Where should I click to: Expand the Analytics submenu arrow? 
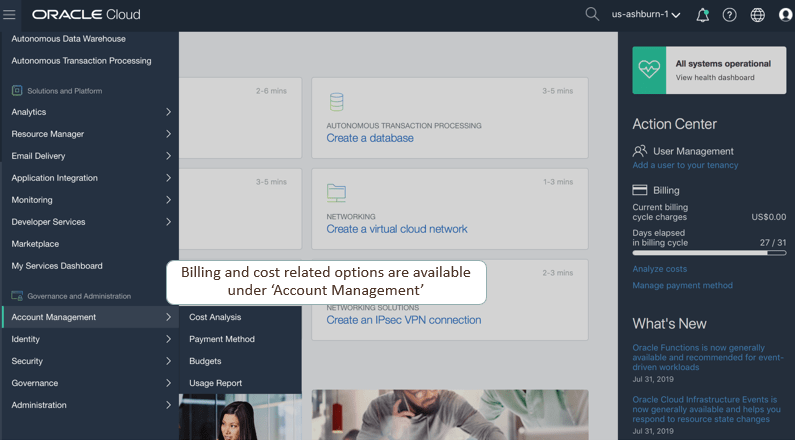click(x=168, y=112)
